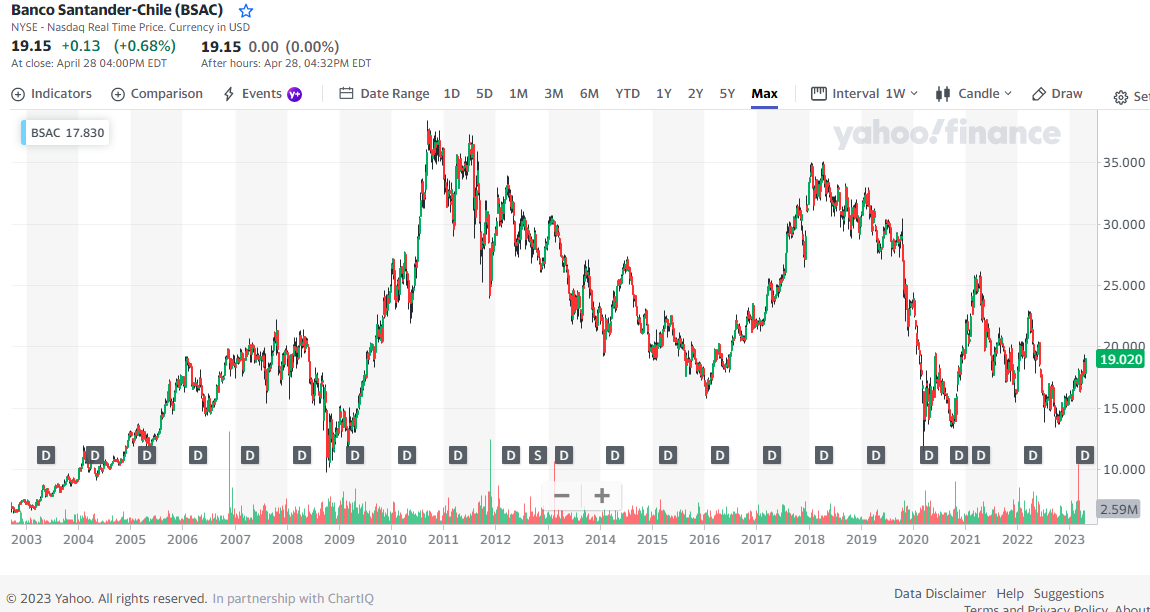
Task: Click the dividend D marker above 2003
Action: coord(46,455)
